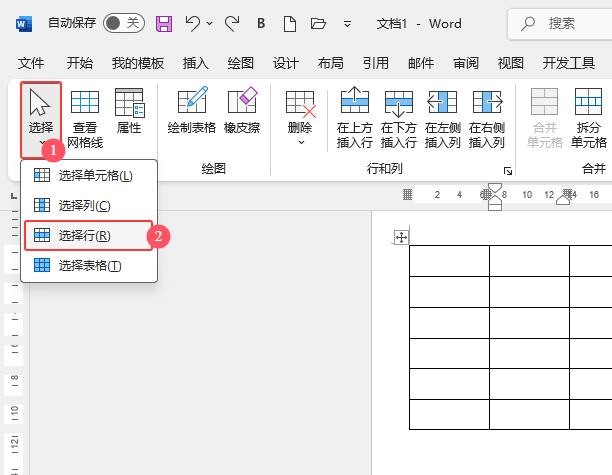The width and height of the screenshot is (612, 475).
Task: Click the ruler tab selector L icon
Action: click(14, 196)
